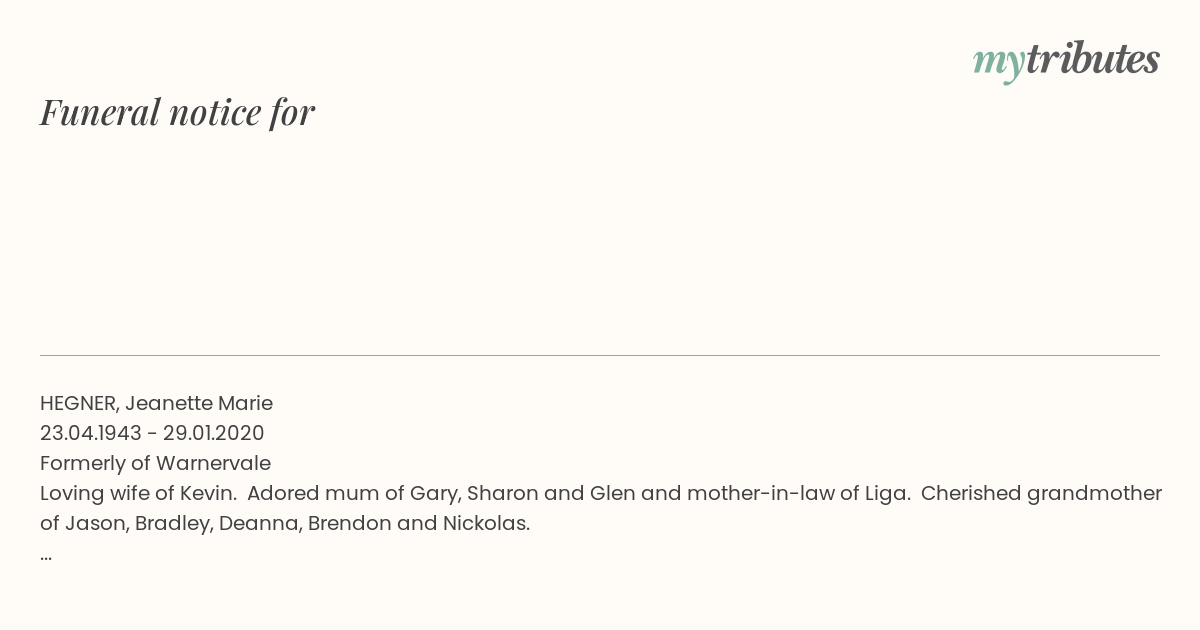Click the "Funeral notice for" heading
Screen dimensions: 1200x630
pos(177,112)
